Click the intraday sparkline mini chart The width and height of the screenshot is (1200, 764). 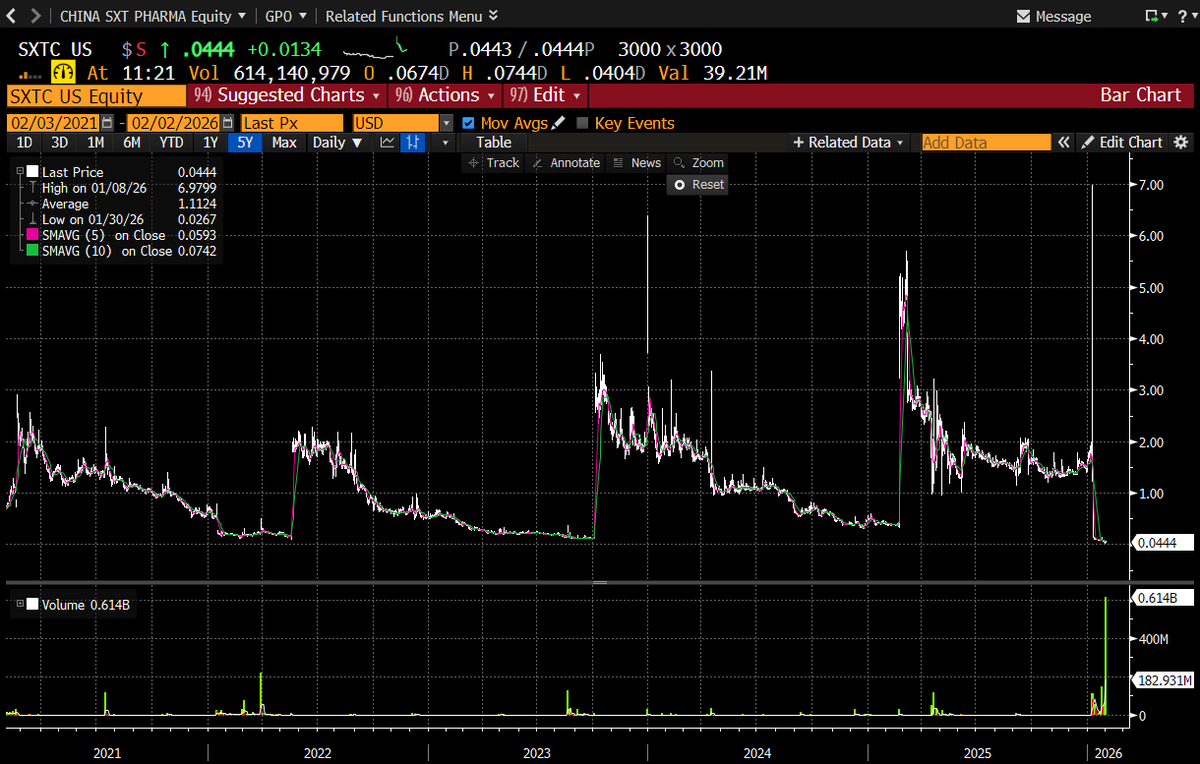point(376,48)
